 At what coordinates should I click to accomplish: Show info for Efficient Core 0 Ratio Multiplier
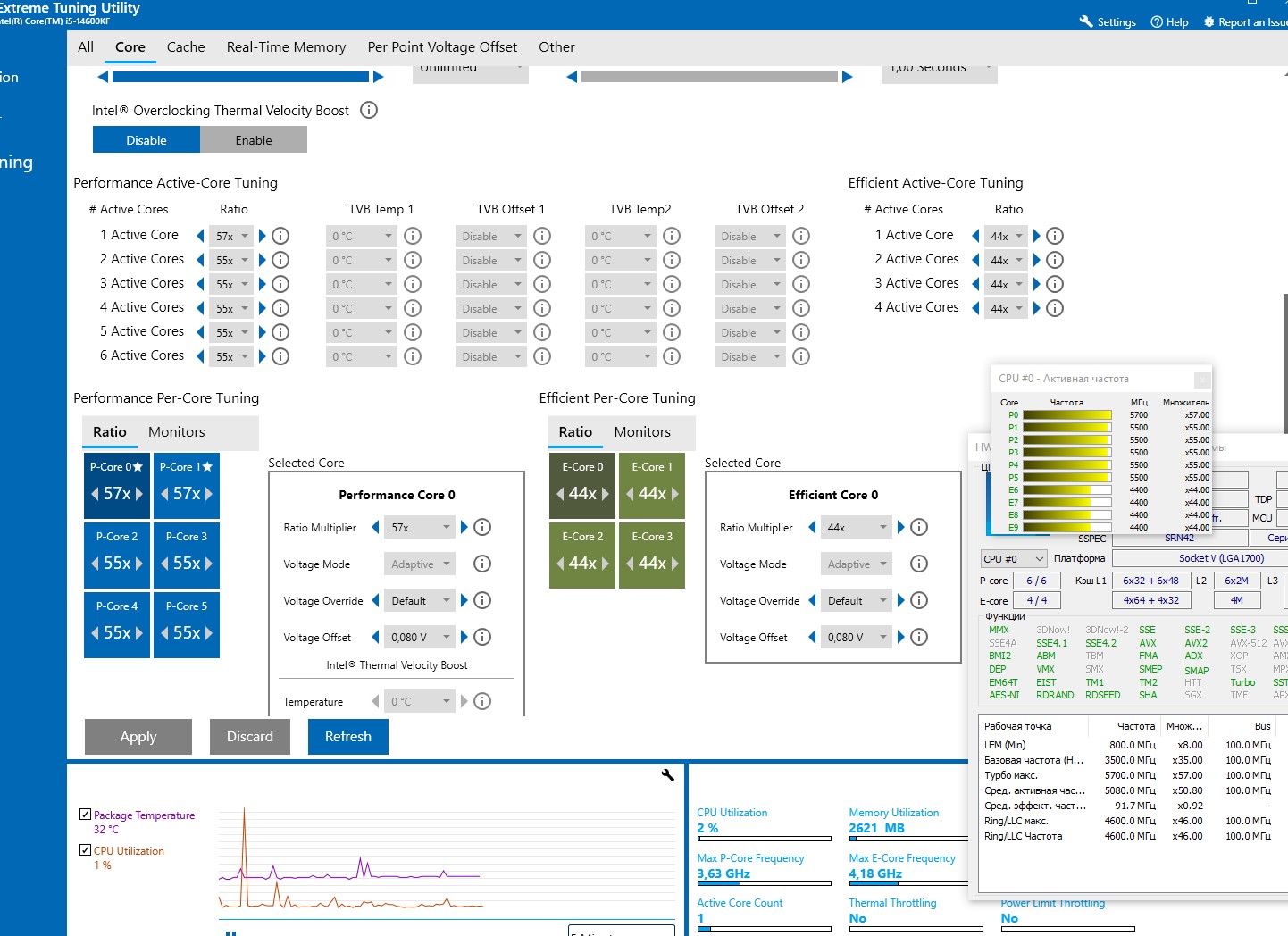coord(919,527)
